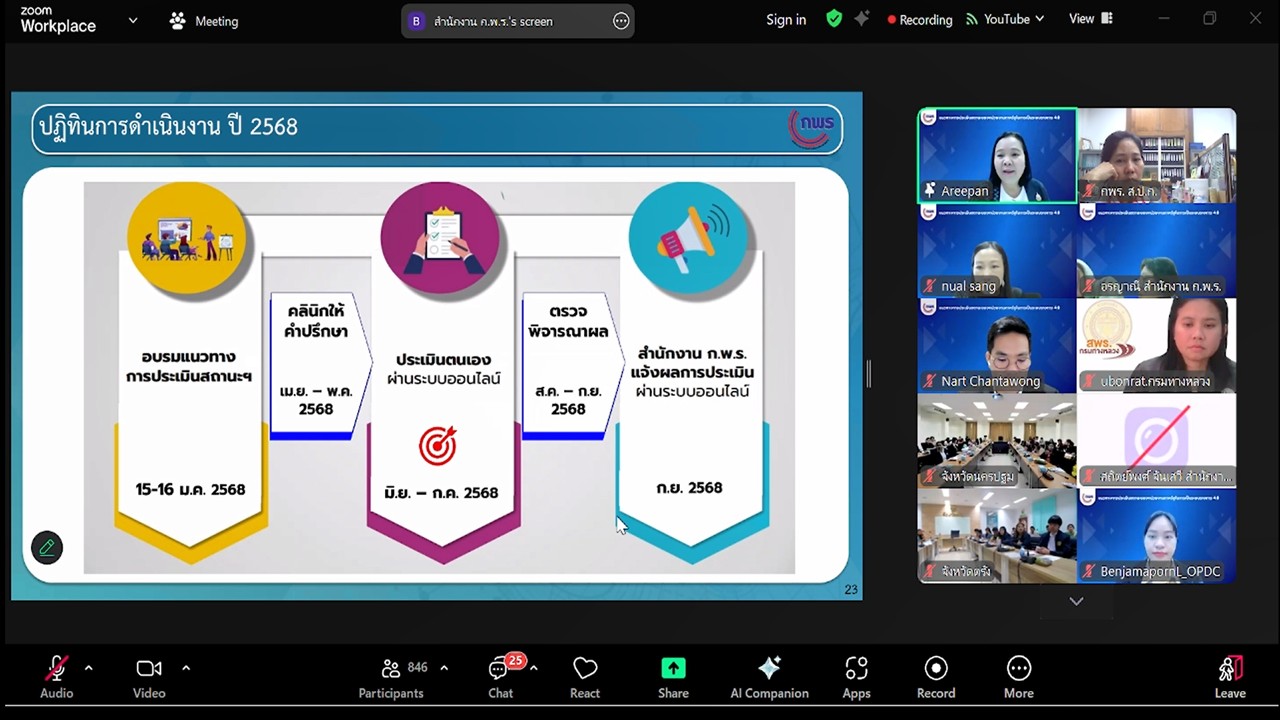Viewport: 1280px width, 720px height.
Task: Open the Participants panel
Action: point(391,677)
